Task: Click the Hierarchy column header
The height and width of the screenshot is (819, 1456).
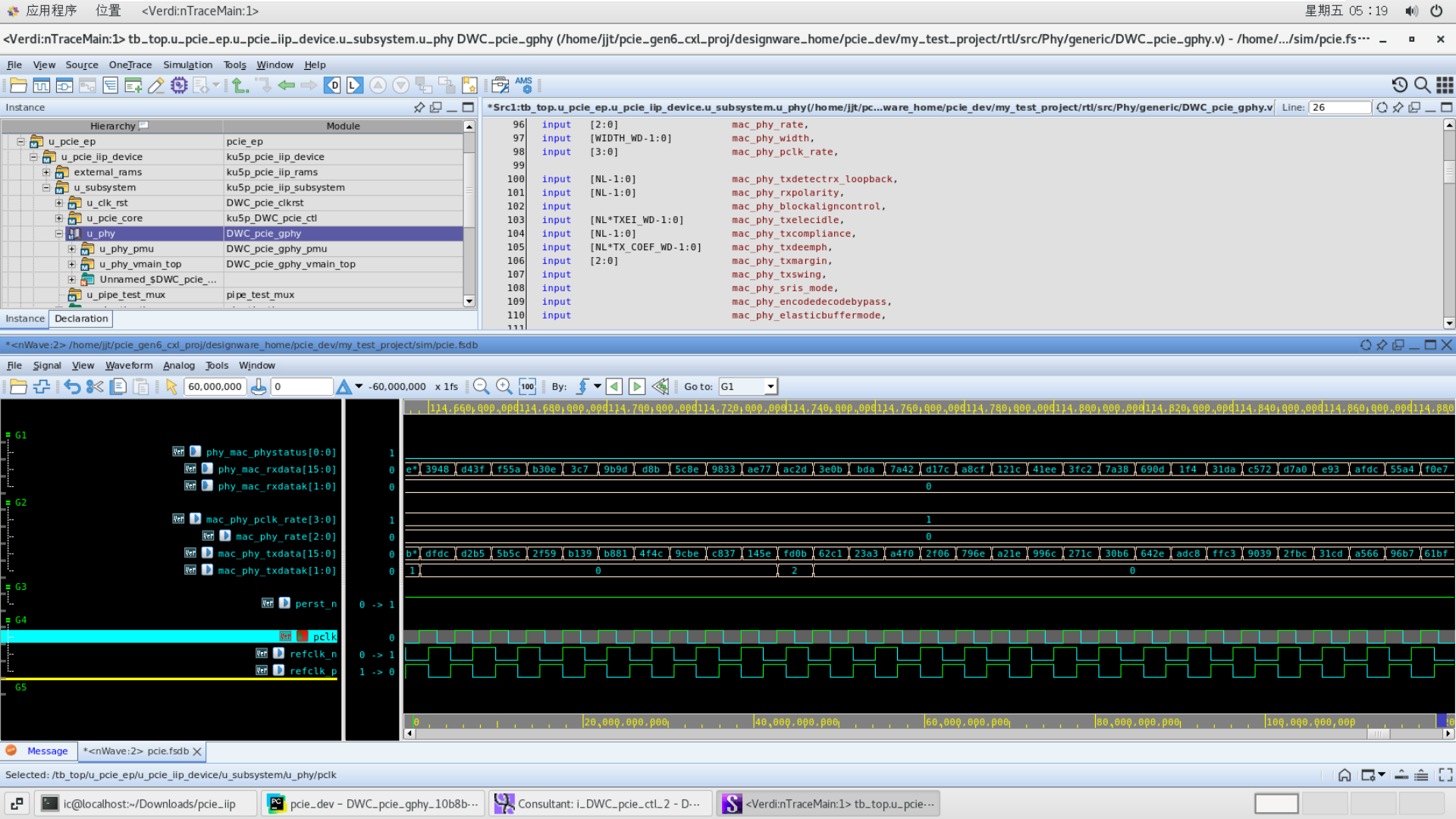Action: pyautogui.click(x=113, y=126)
